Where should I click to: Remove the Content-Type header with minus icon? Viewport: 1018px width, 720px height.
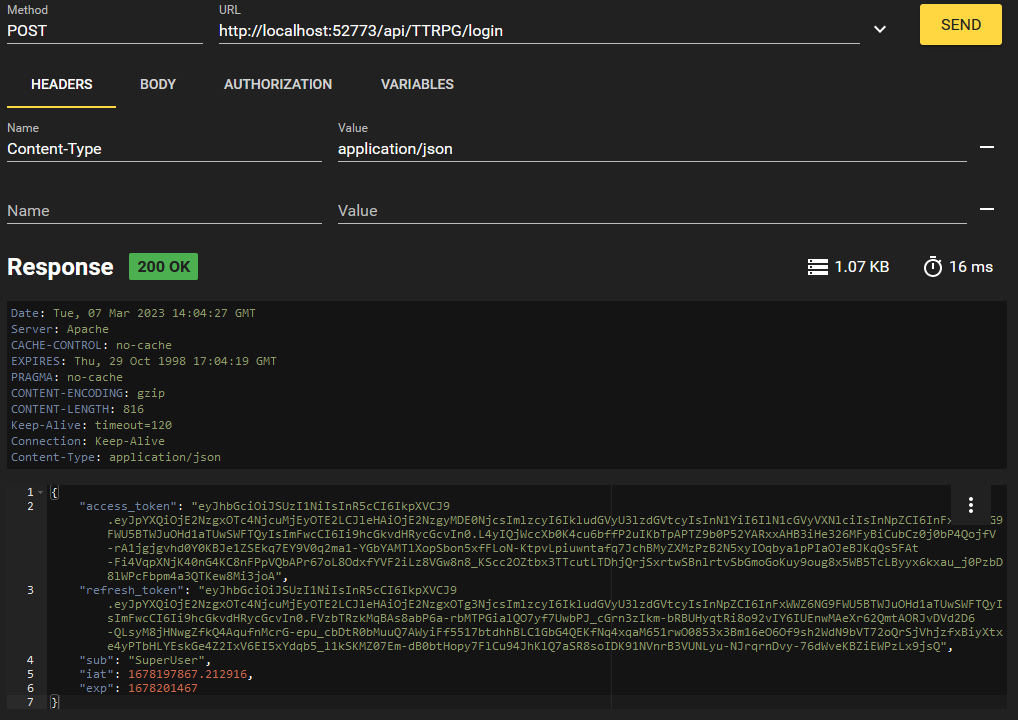click(986, 147)
